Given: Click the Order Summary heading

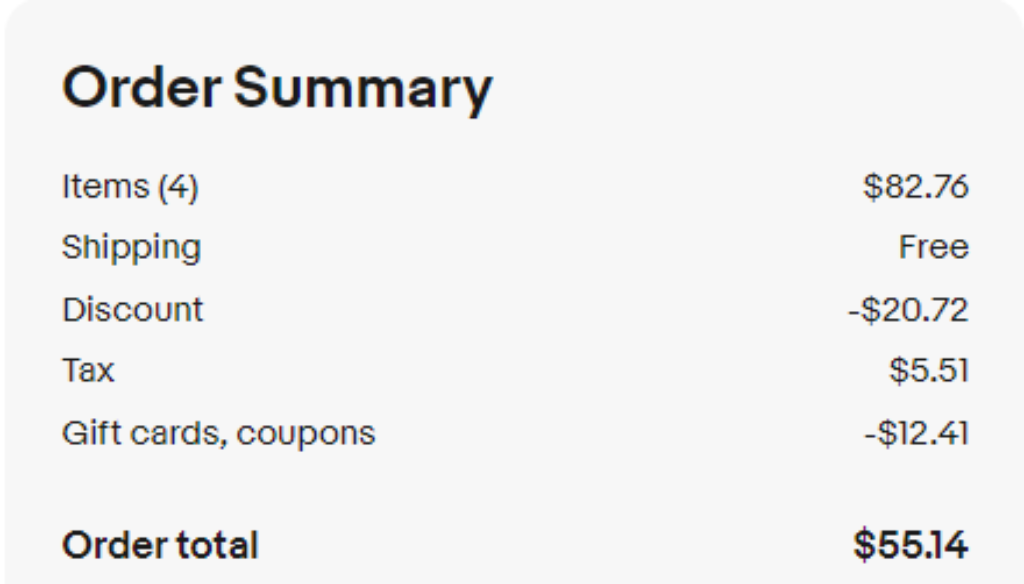Looking at the screenshot, I should coord(277,89).
